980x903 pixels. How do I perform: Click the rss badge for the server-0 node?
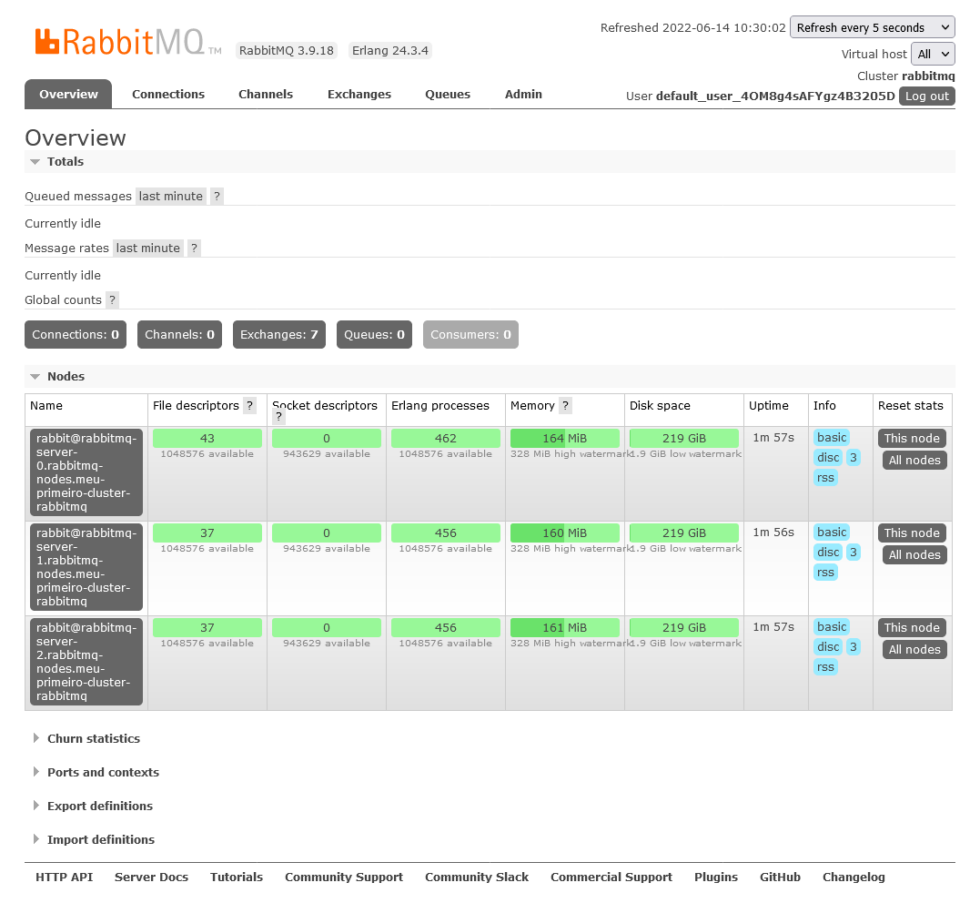click(x=824, y=477)
